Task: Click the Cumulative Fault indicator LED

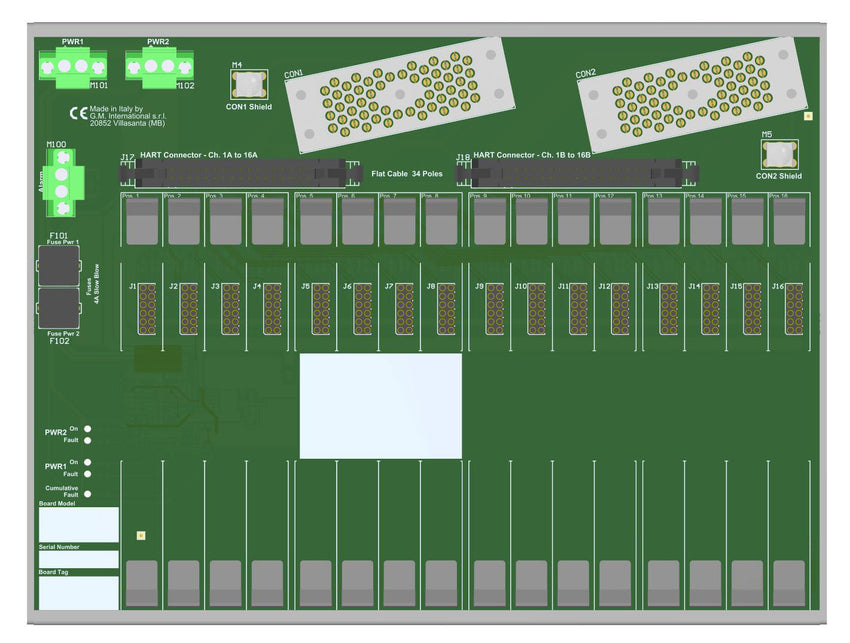Action: tap(88, 493)
